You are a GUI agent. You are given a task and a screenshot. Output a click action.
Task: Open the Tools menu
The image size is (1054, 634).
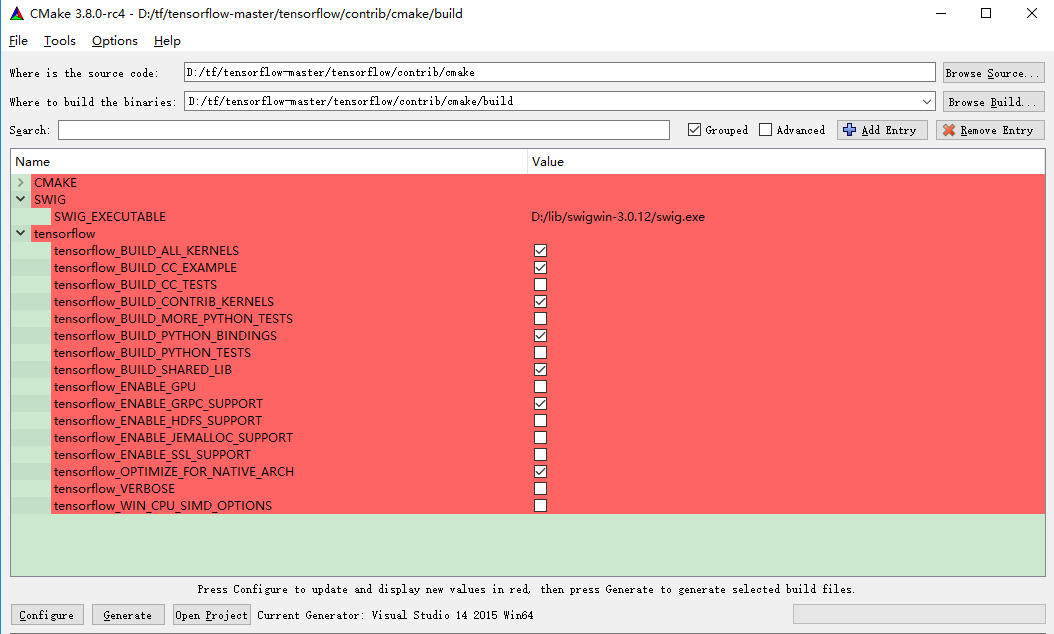pyautogui.click(x=60, y=41)
